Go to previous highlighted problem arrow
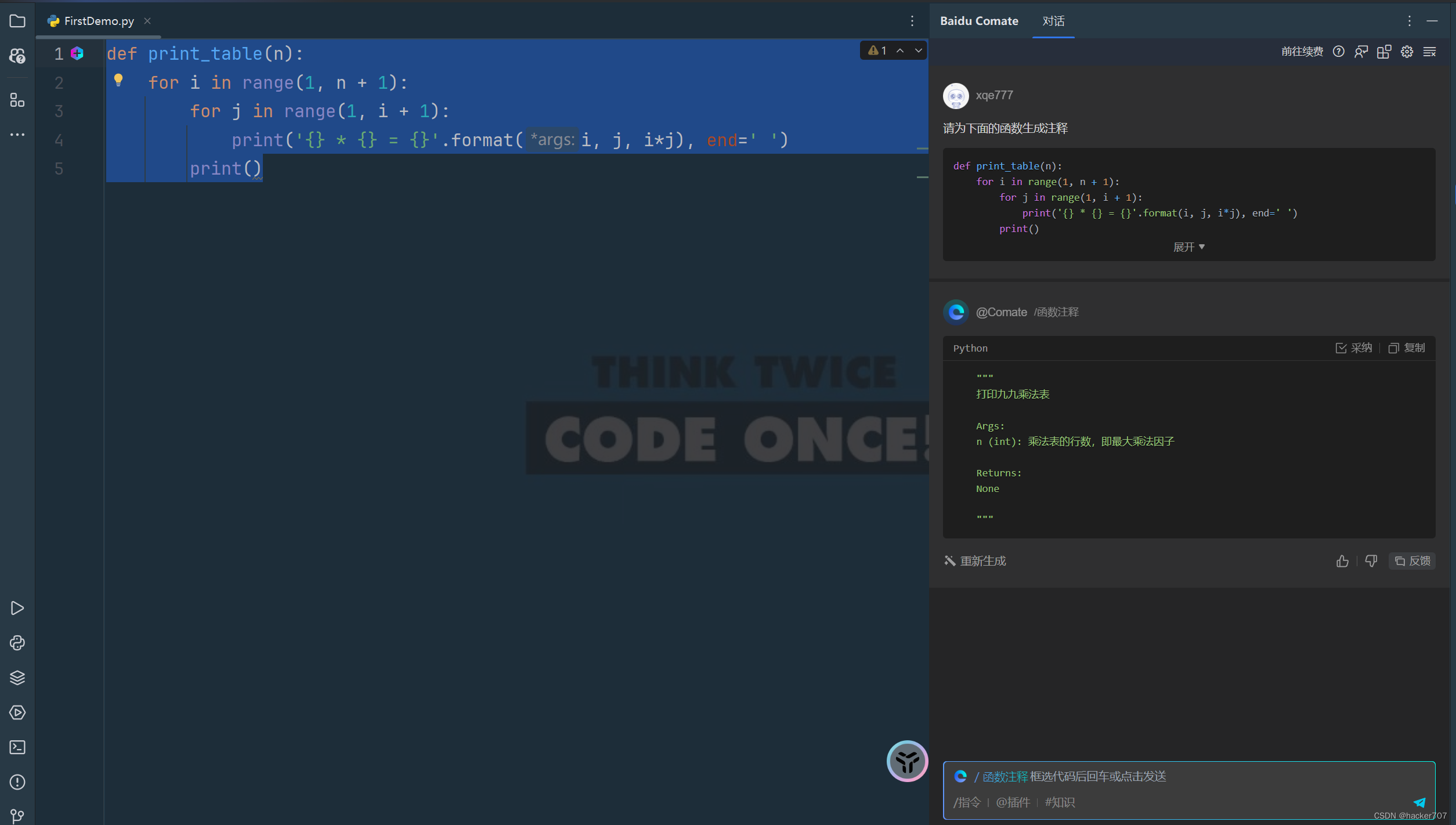This screenshot has height=825, width=1456. 900,50
